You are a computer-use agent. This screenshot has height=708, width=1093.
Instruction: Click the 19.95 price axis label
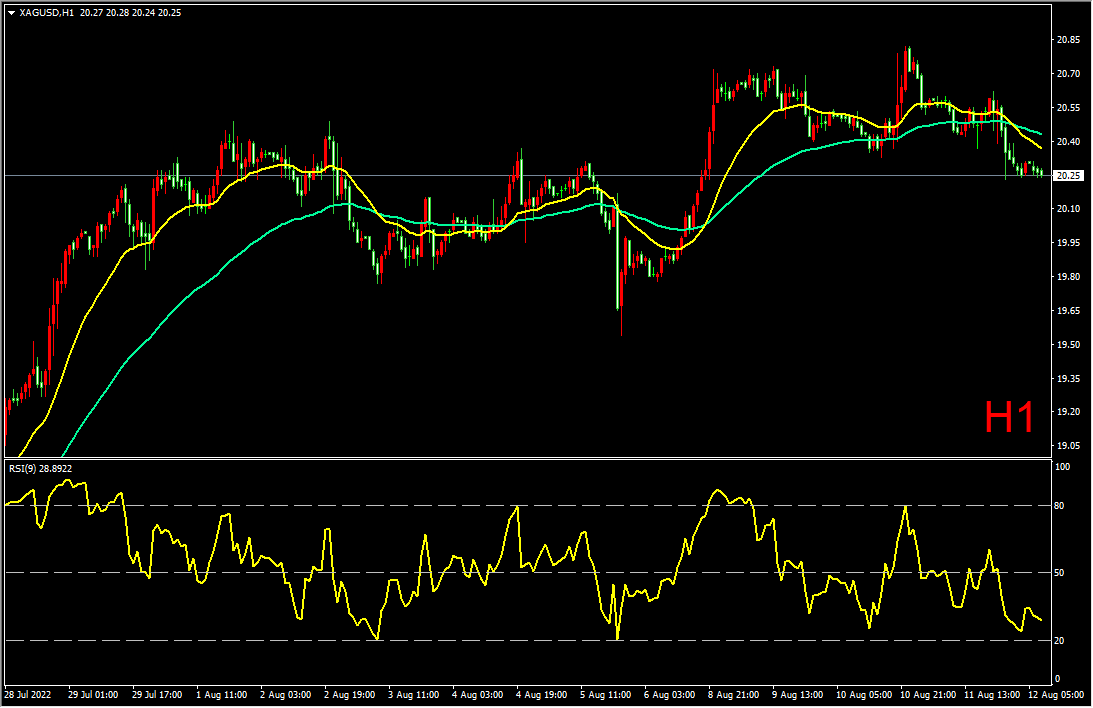[x=1069, y=243]
